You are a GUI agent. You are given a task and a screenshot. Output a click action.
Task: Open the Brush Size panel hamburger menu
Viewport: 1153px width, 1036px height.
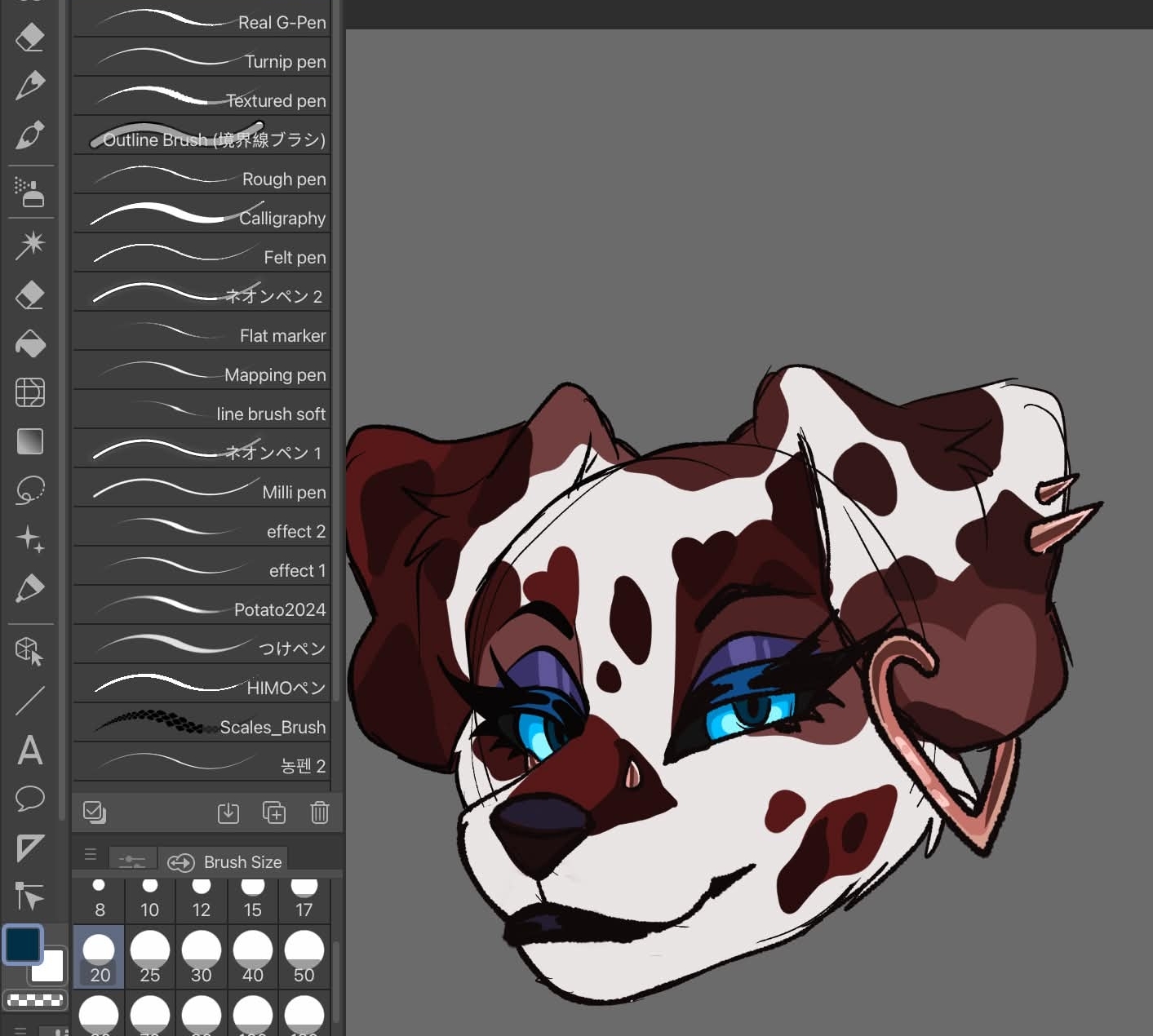coord(91,854)
